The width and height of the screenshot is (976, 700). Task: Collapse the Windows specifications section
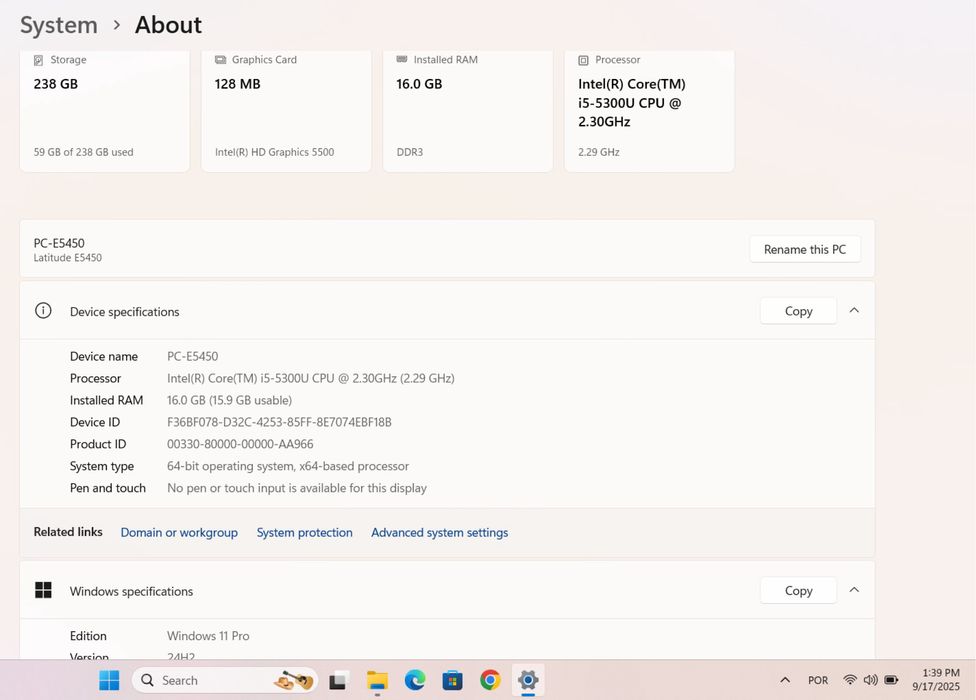tap(854, 590)
